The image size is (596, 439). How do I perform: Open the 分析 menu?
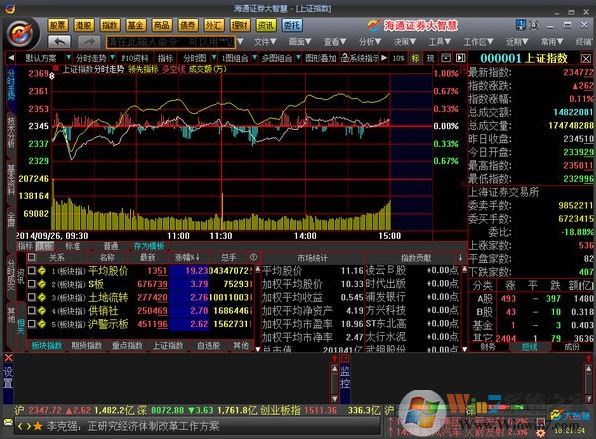370,41
